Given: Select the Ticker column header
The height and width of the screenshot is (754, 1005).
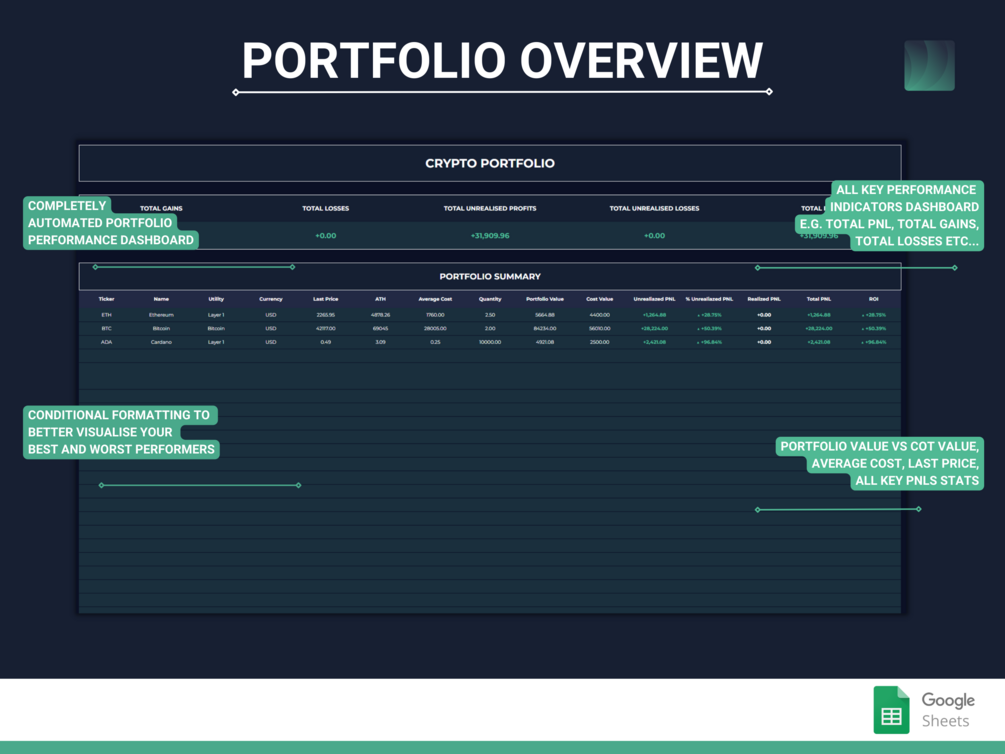Looking at the screenshot, I should [x=106, y=299].
